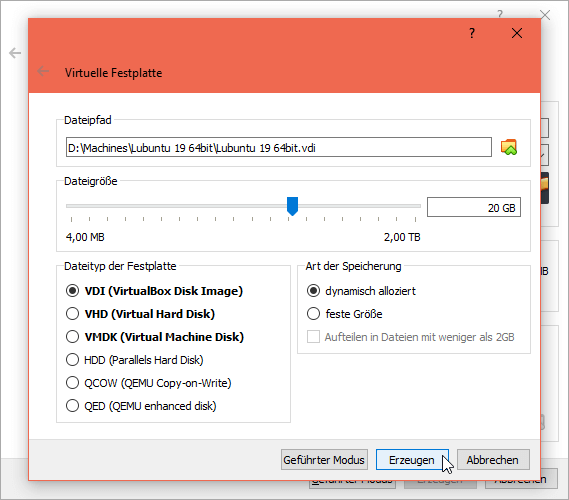Click the Erzeugen button
This screenshot has width=569, height=500.
coord(412,460)
